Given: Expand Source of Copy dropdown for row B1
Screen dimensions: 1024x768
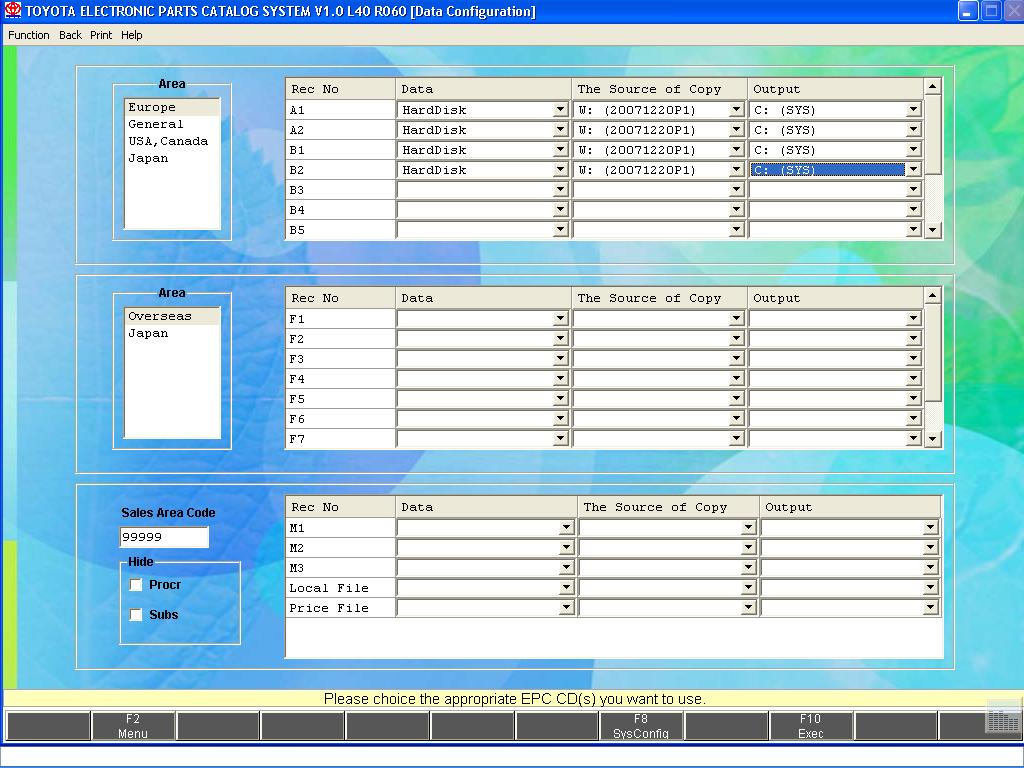Looking at the screenshot, I should coord(737,150).
